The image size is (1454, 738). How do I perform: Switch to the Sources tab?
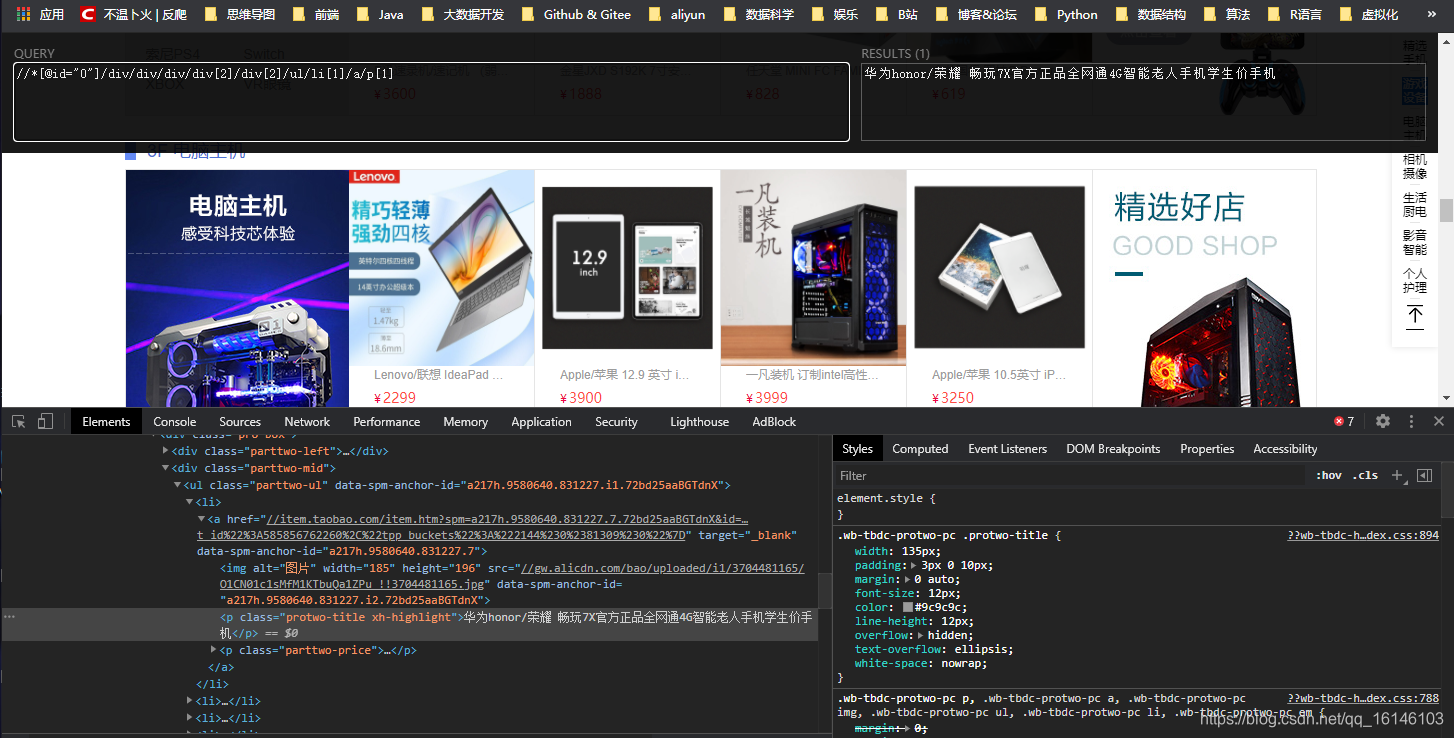coord(240,421)
